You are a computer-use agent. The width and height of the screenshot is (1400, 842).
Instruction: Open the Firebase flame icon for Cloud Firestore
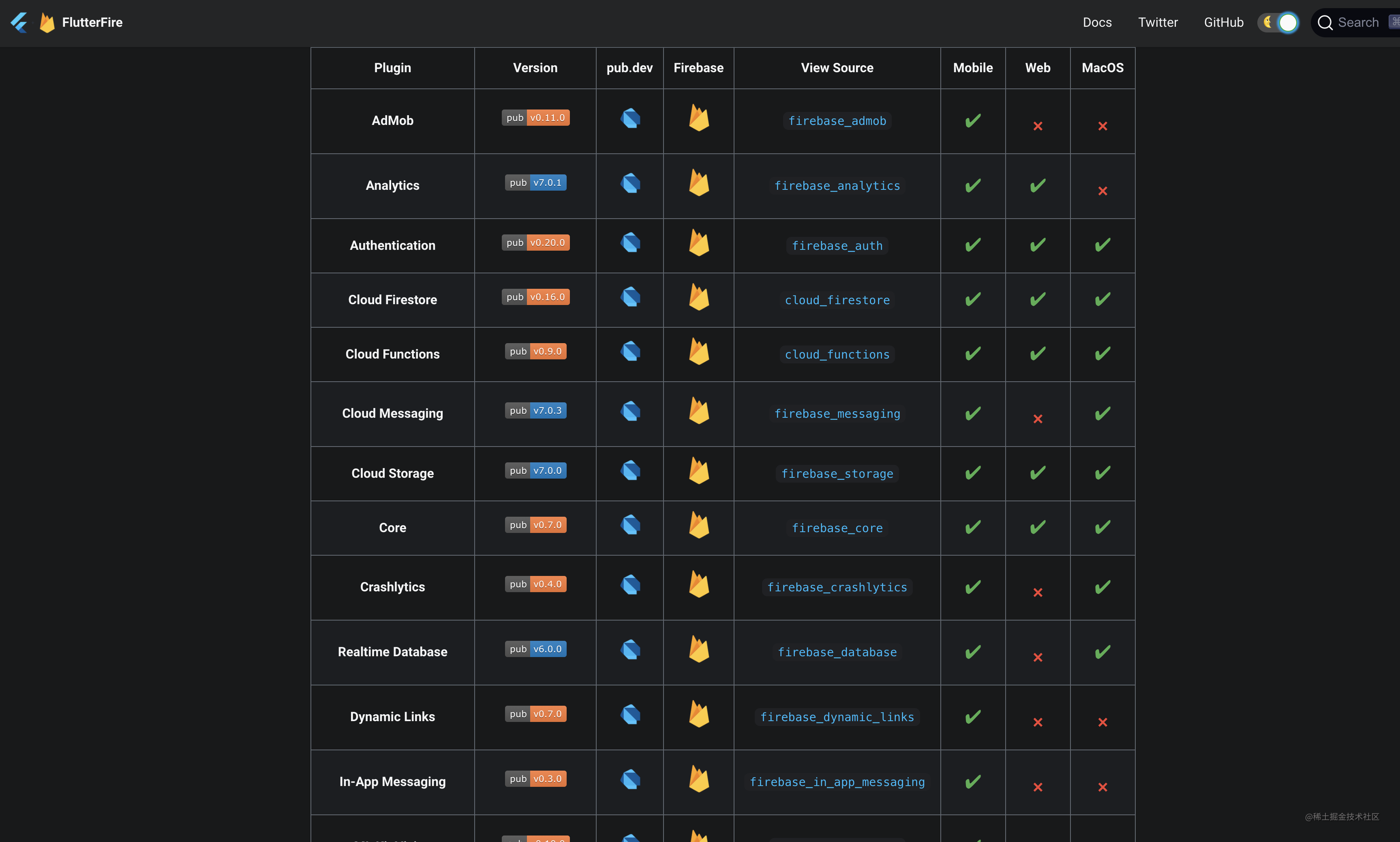pyautogui.click(x=699, y=297)
